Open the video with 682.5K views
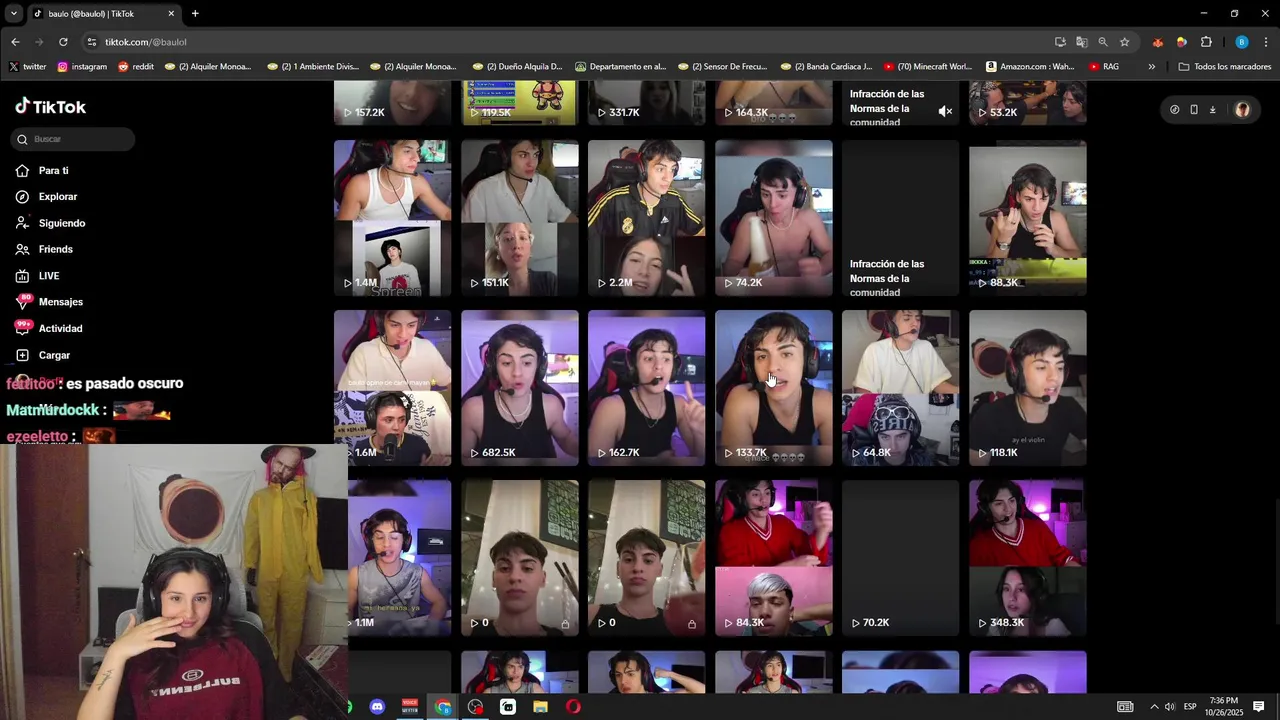 (x=519, y=388)
